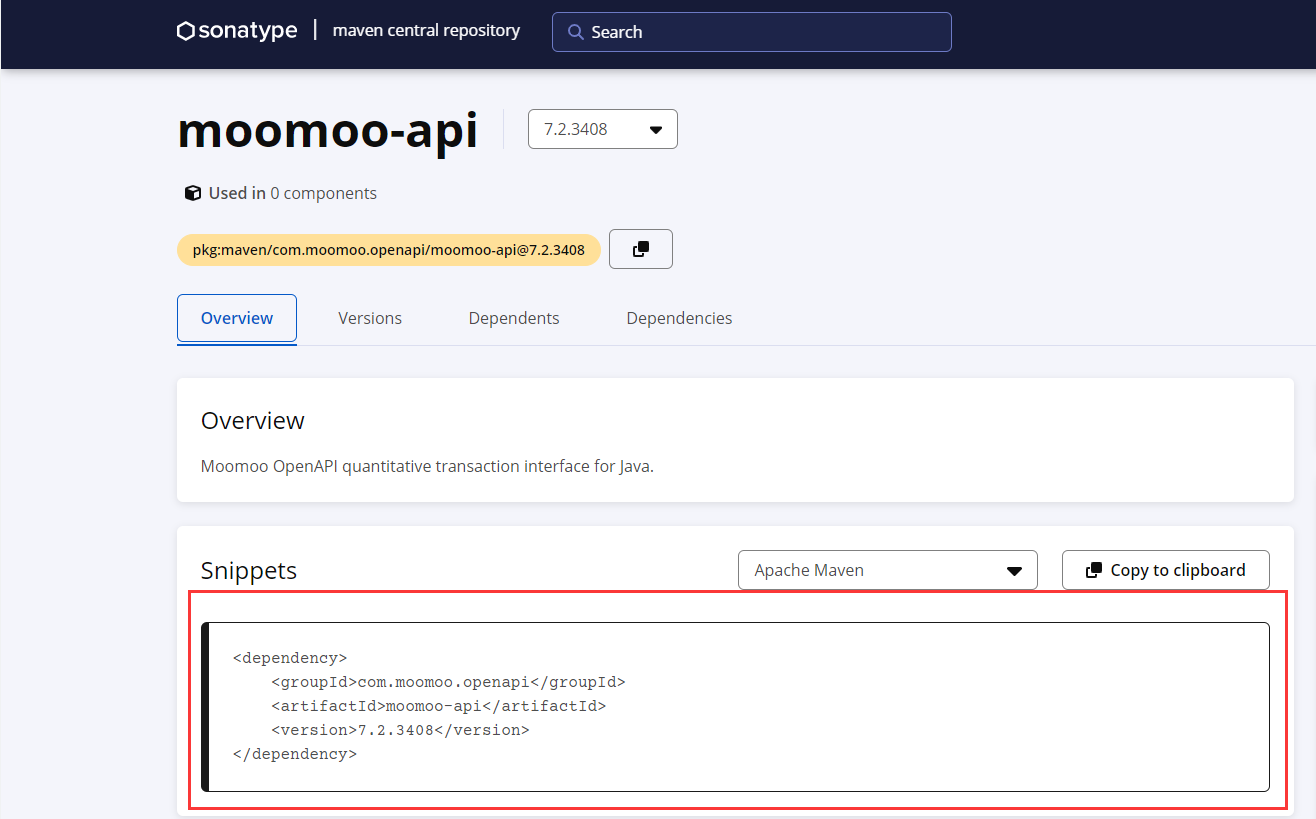The height and width of the screenshot is (819, 1316).
Task: Click inside the dependency XML snippet box
Action: (735, 706)
